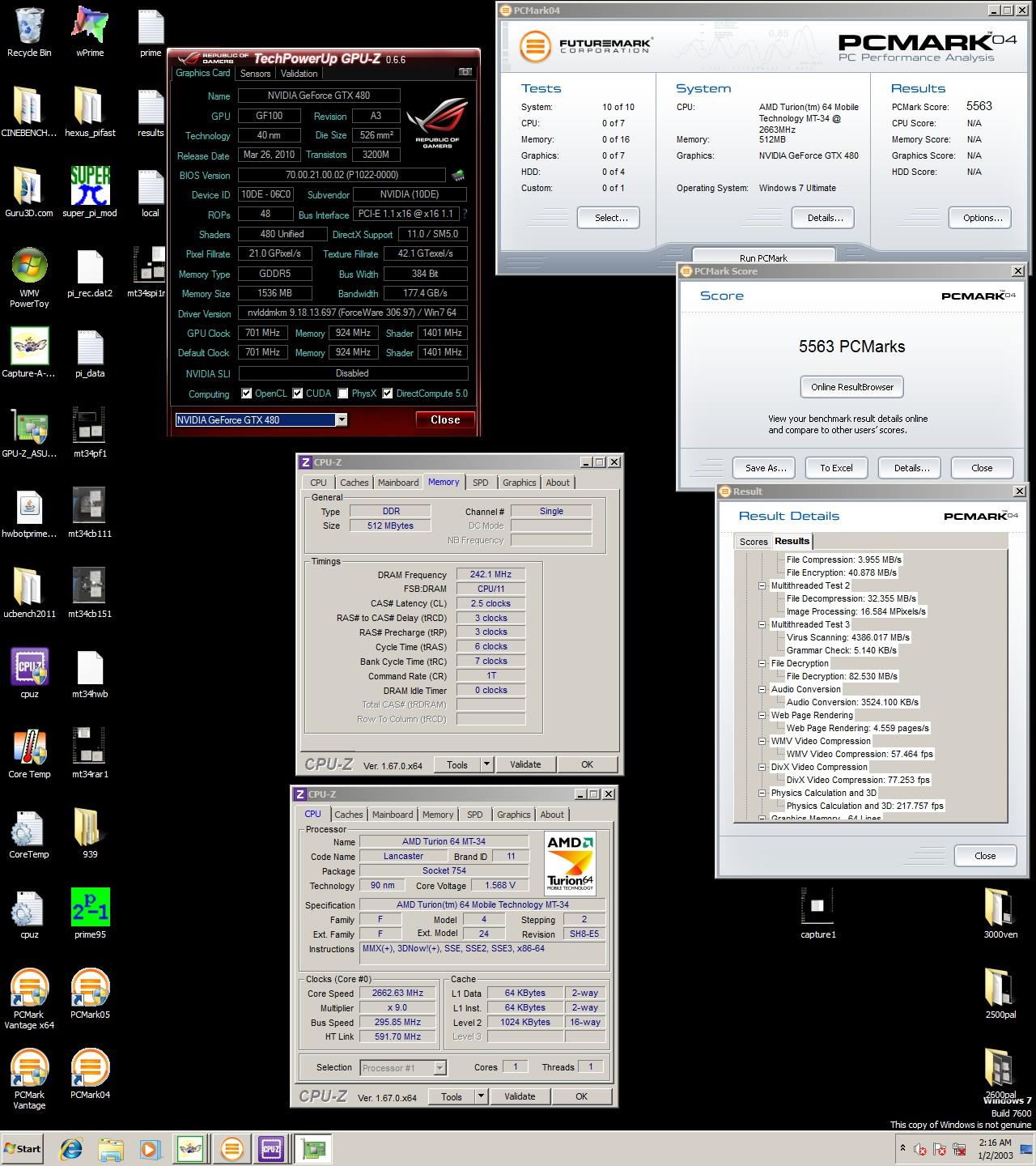Click Save As in PCMark Score window
The height and width of the screenshot is (1166, 1036).
pyautogui.click(x=766, y=468)
